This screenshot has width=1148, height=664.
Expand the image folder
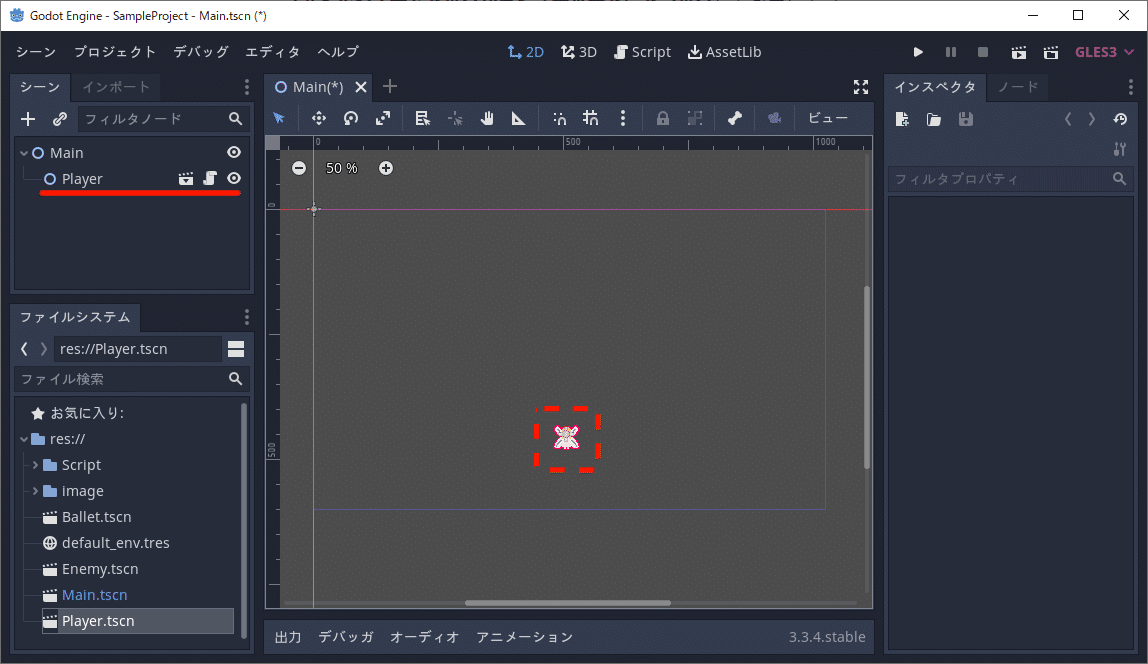click(x=35, y=491)
